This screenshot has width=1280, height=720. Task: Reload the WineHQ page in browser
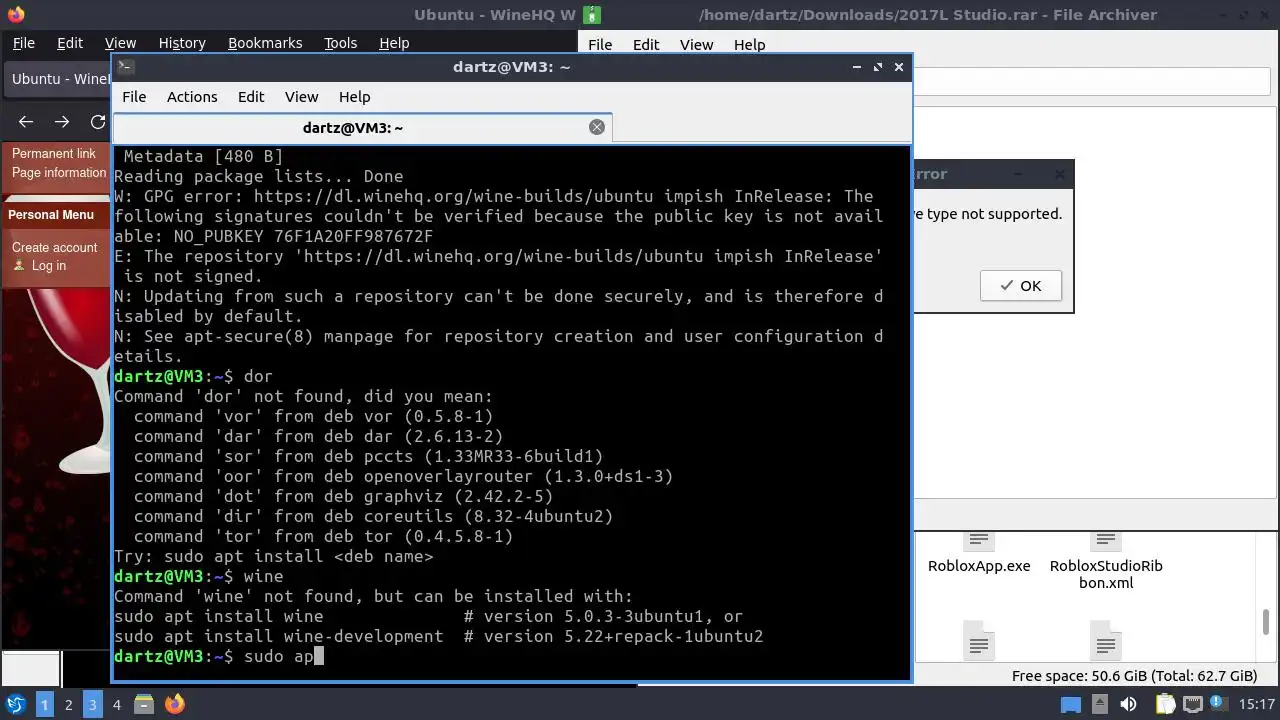pyautogui.click(x=98, y=121)
